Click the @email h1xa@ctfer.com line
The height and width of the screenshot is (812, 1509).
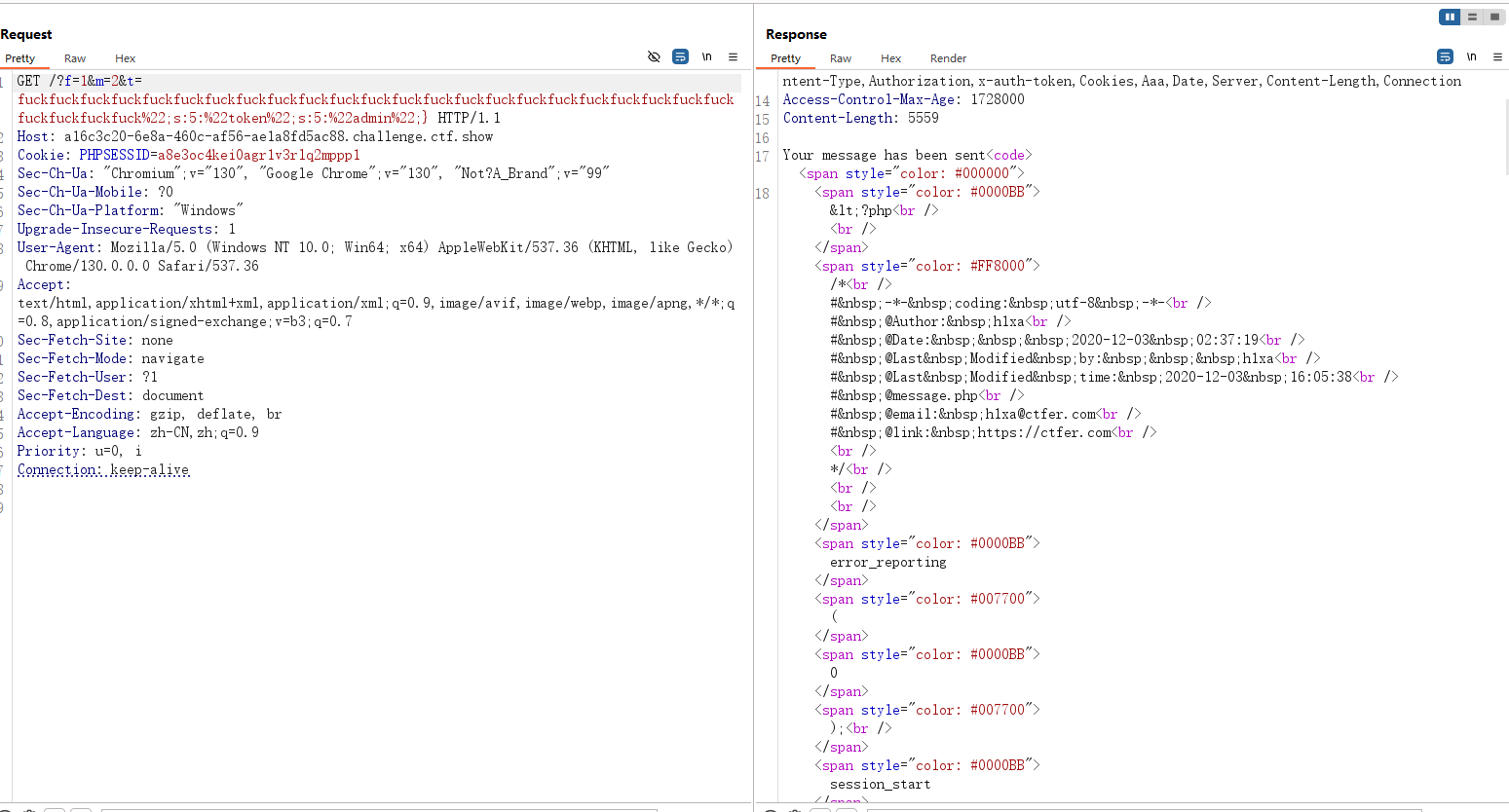985,414
